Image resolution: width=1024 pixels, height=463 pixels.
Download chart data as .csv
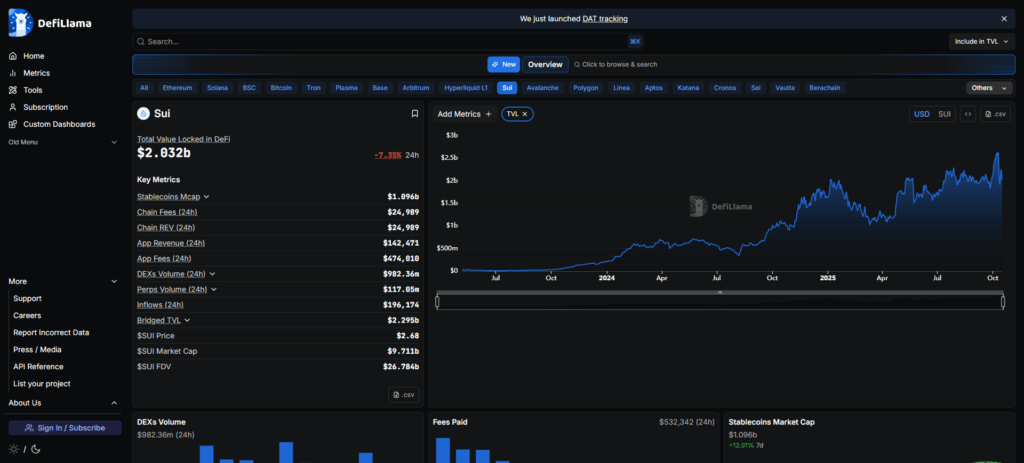995,114
